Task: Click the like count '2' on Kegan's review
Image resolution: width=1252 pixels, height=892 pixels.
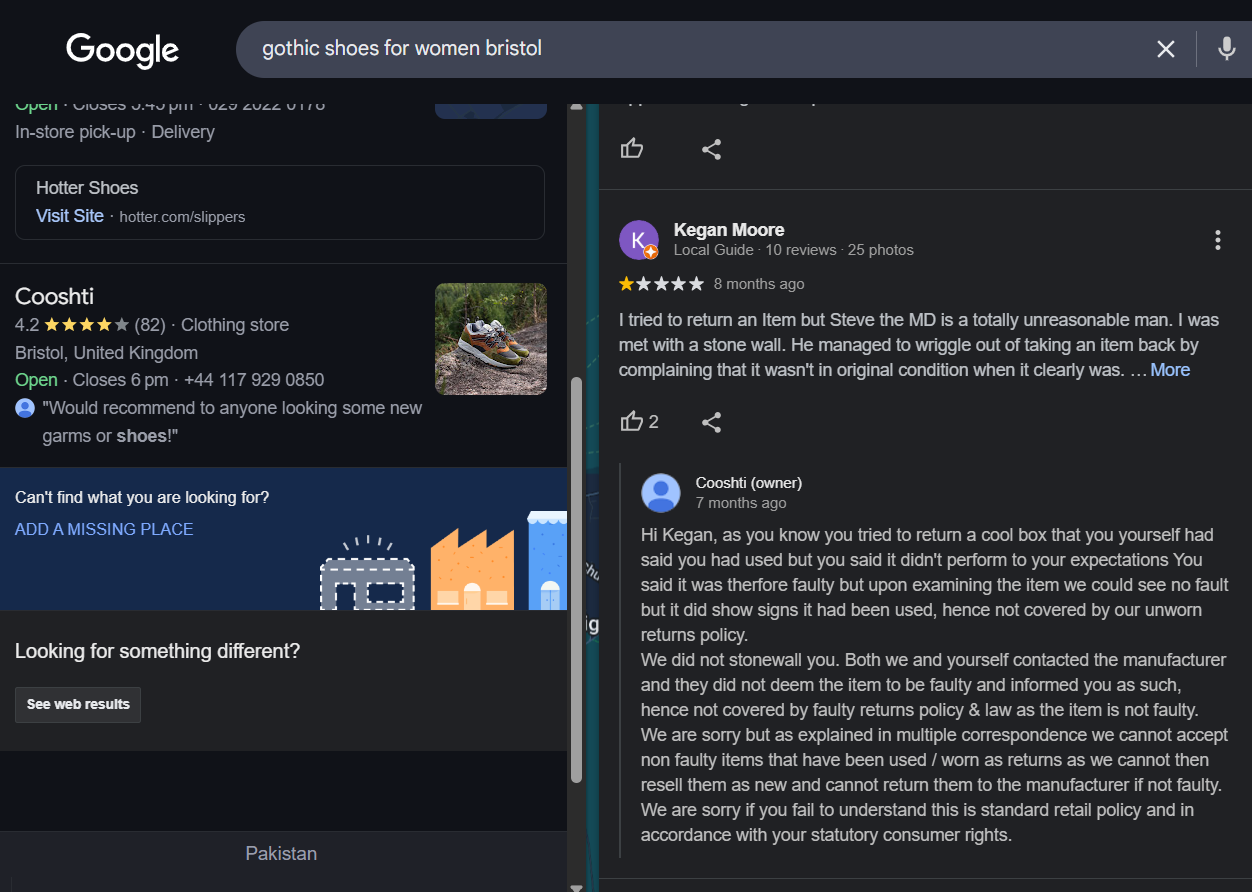Action: point(654,422)
